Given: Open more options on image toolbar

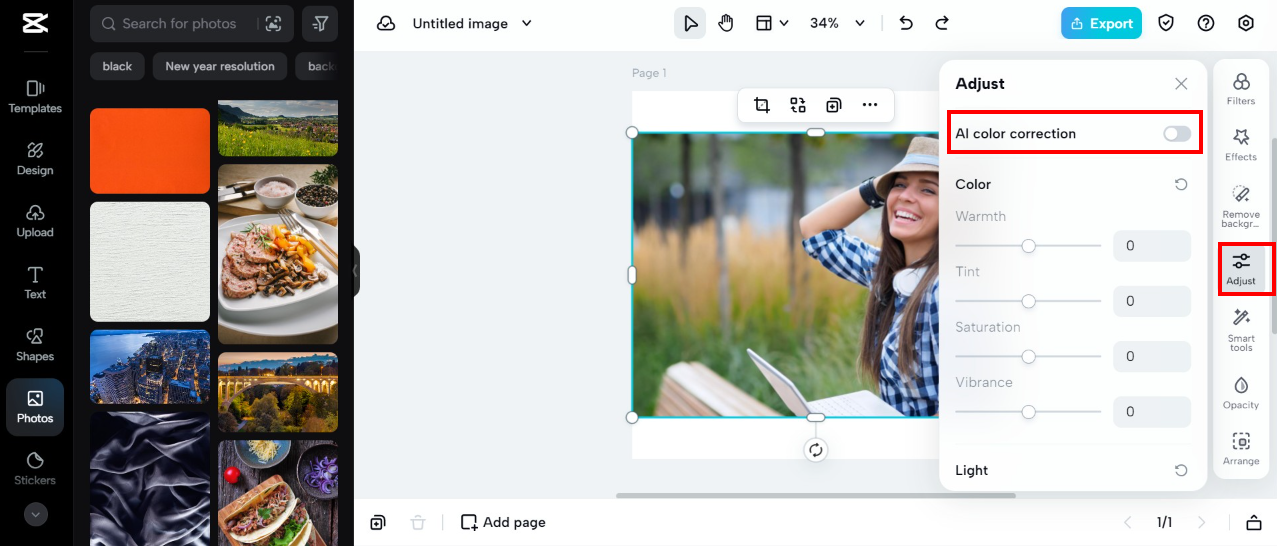Looking at the screenshot, I should (870, 105).
